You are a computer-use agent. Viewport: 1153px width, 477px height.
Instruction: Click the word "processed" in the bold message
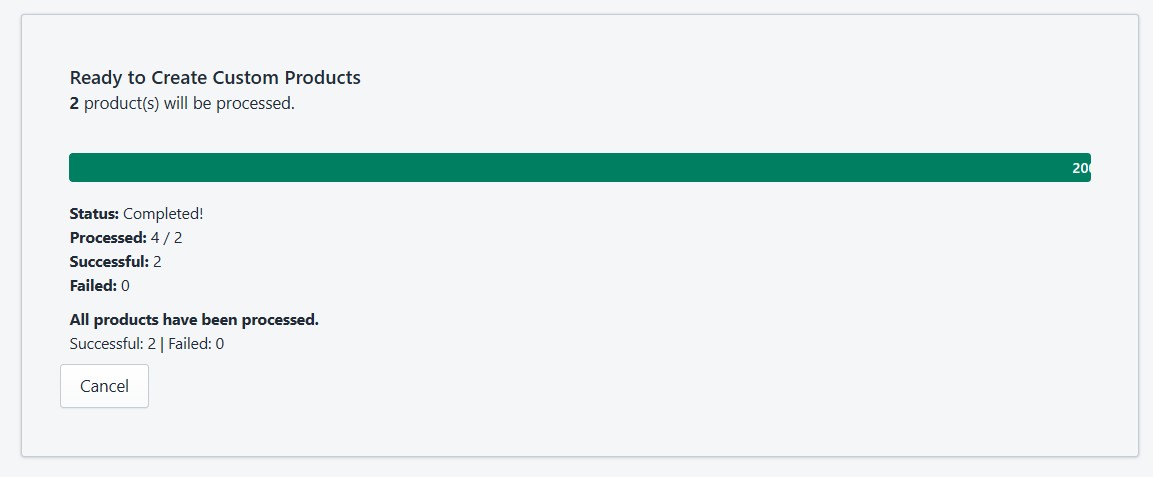tap(281, 320)
